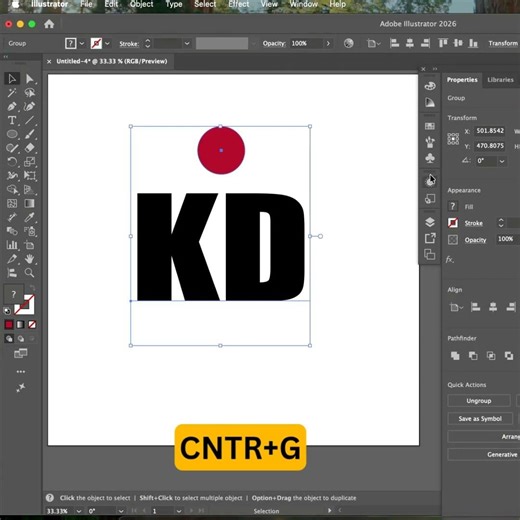Select the Eraser tool

pos(29,148)
